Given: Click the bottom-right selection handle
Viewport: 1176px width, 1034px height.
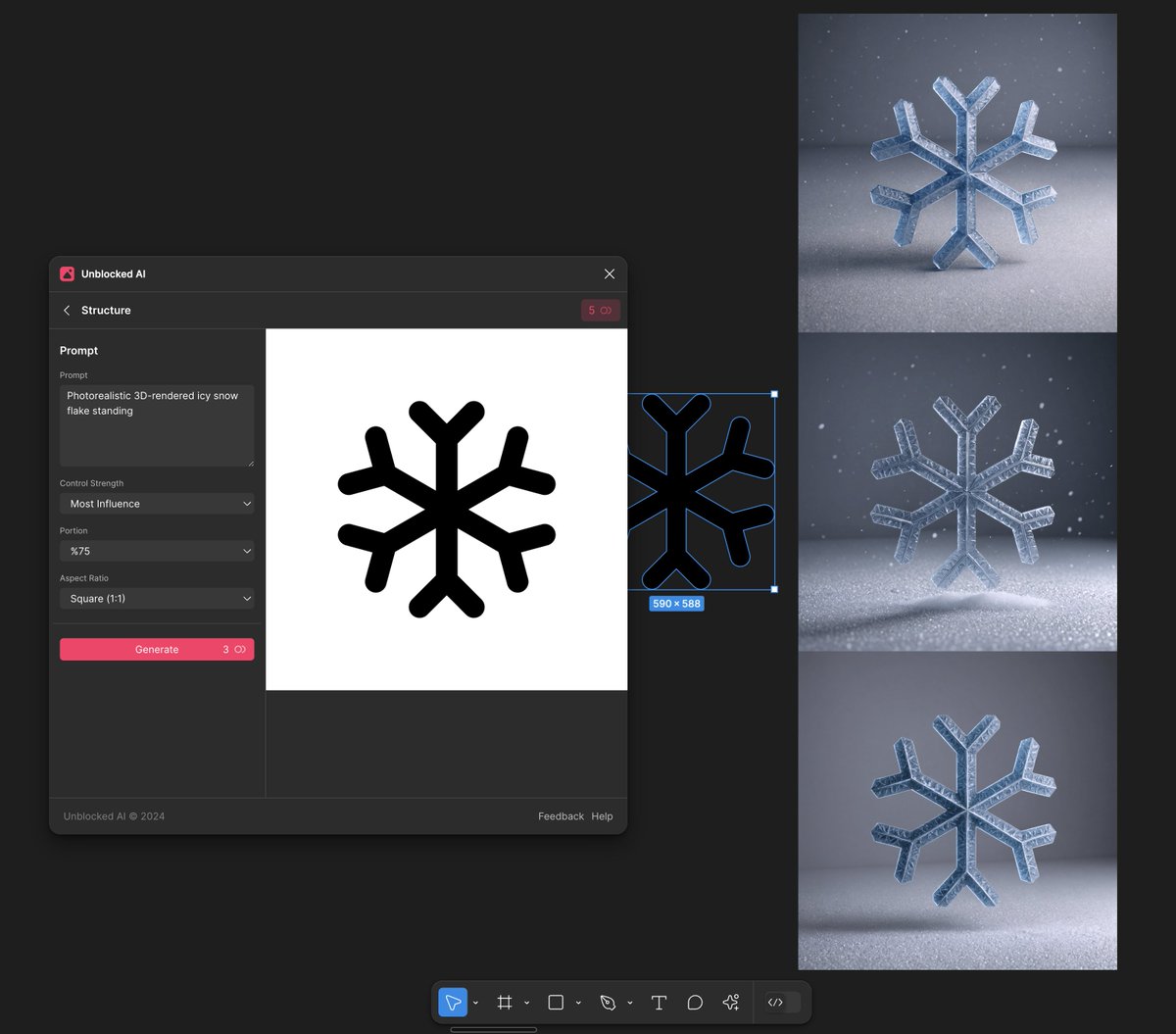Looking at the screenshot, I should point(774,589).
